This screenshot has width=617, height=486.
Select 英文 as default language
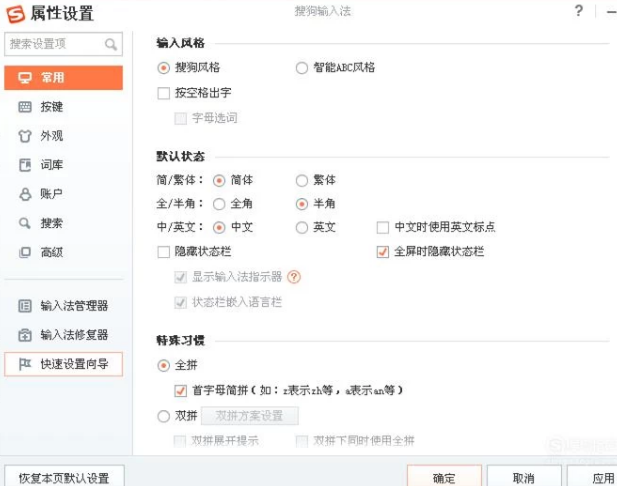tap(302, 227)
